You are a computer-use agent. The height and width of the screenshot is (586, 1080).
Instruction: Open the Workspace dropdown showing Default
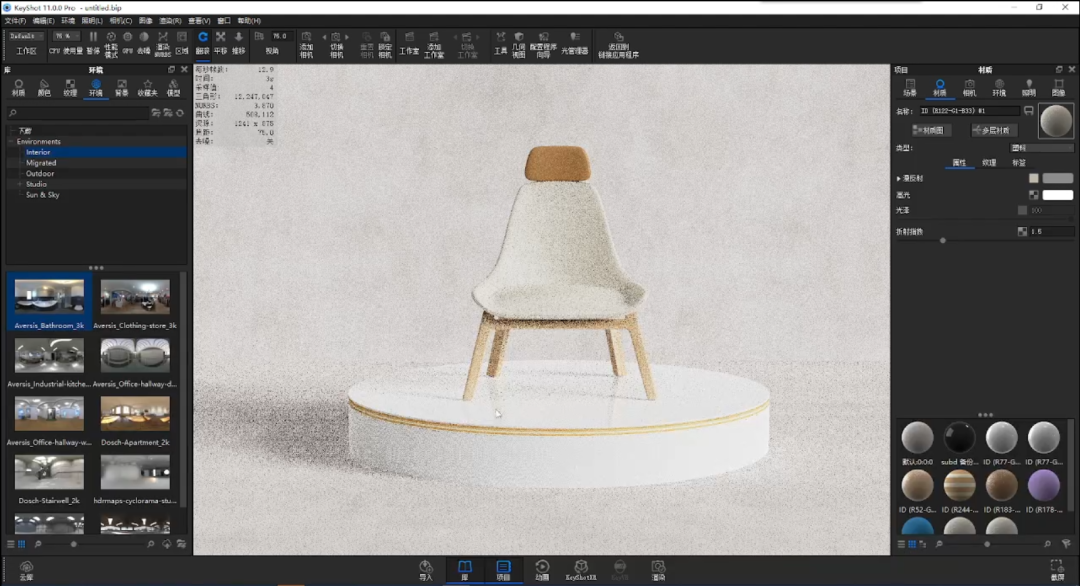click(26, 36)
